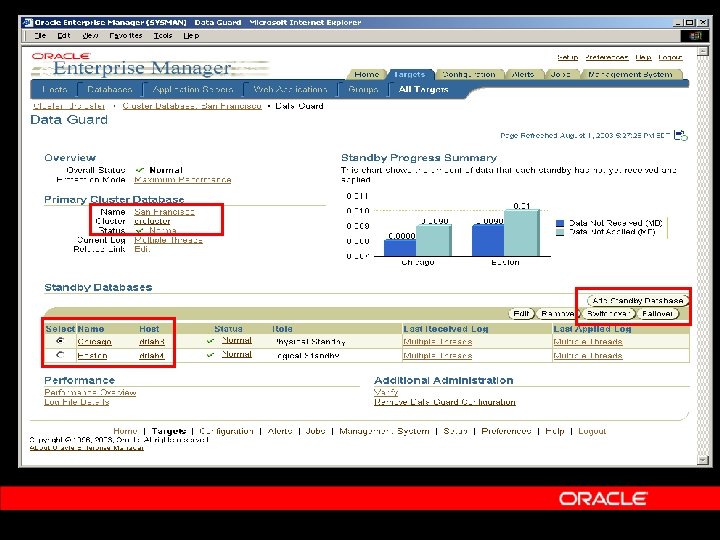Open the Maximum Performance protection mode link
Screen dimensions: 720x540
click(x=183, y=180)
